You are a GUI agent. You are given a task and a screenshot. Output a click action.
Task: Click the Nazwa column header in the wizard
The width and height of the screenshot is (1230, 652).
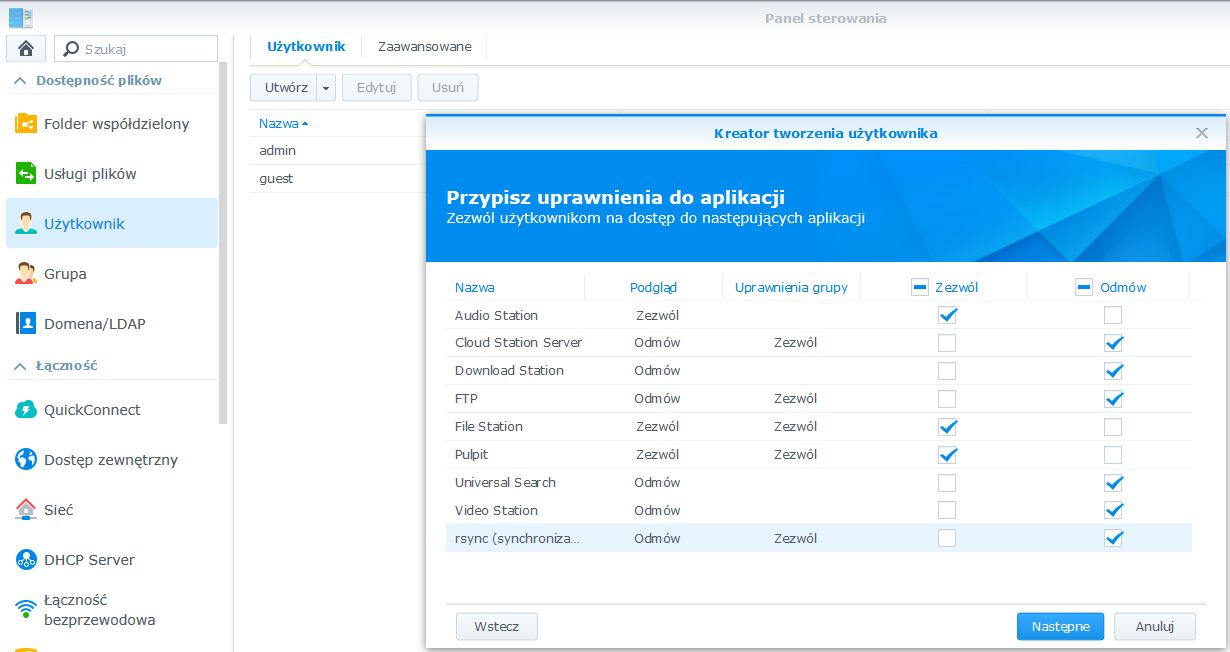pyautogui.click(x=475, y=287)
